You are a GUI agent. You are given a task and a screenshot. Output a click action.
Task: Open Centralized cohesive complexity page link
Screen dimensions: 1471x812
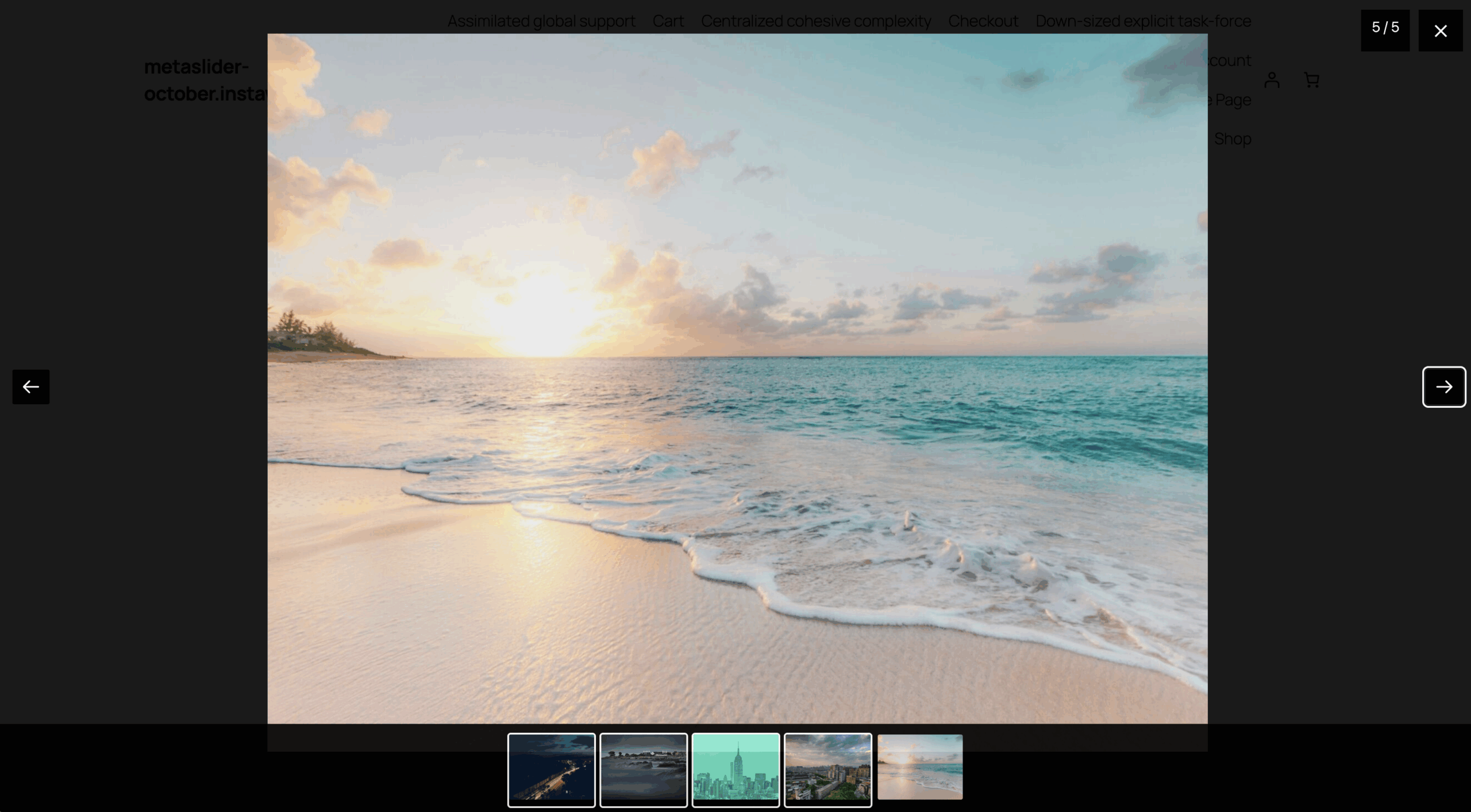tap(815, 21)
